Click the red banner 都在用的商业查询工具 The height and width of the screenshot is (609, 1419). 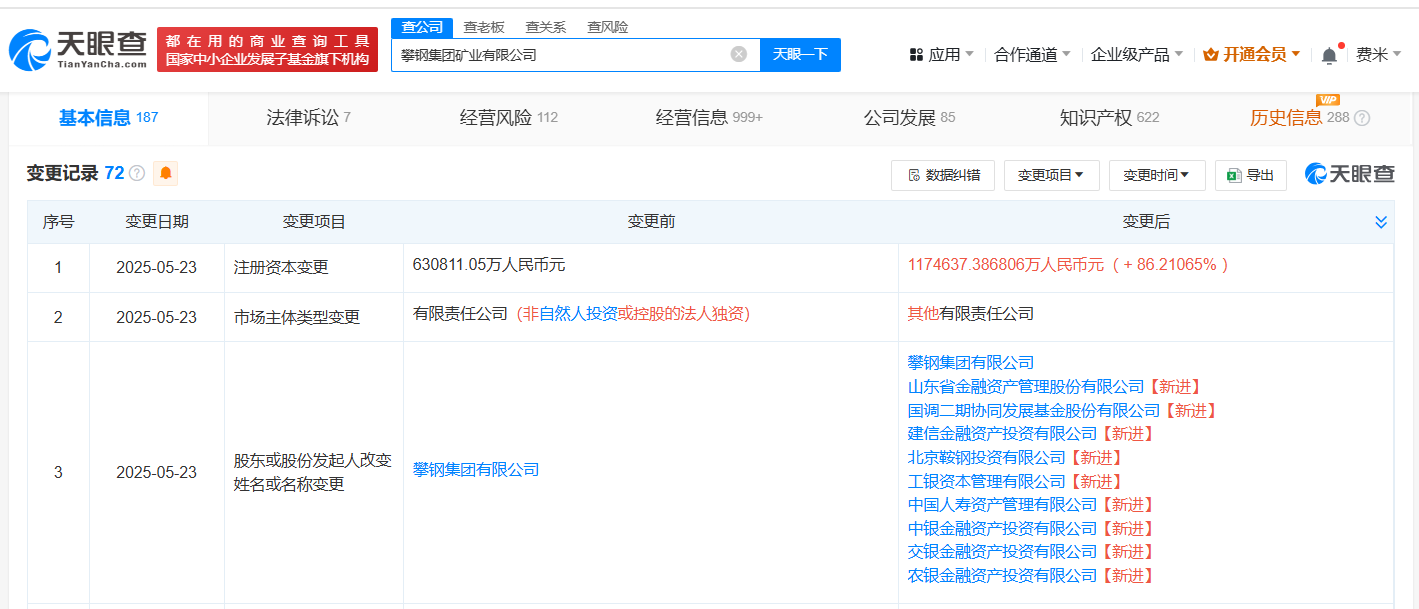tap(267, 49)
